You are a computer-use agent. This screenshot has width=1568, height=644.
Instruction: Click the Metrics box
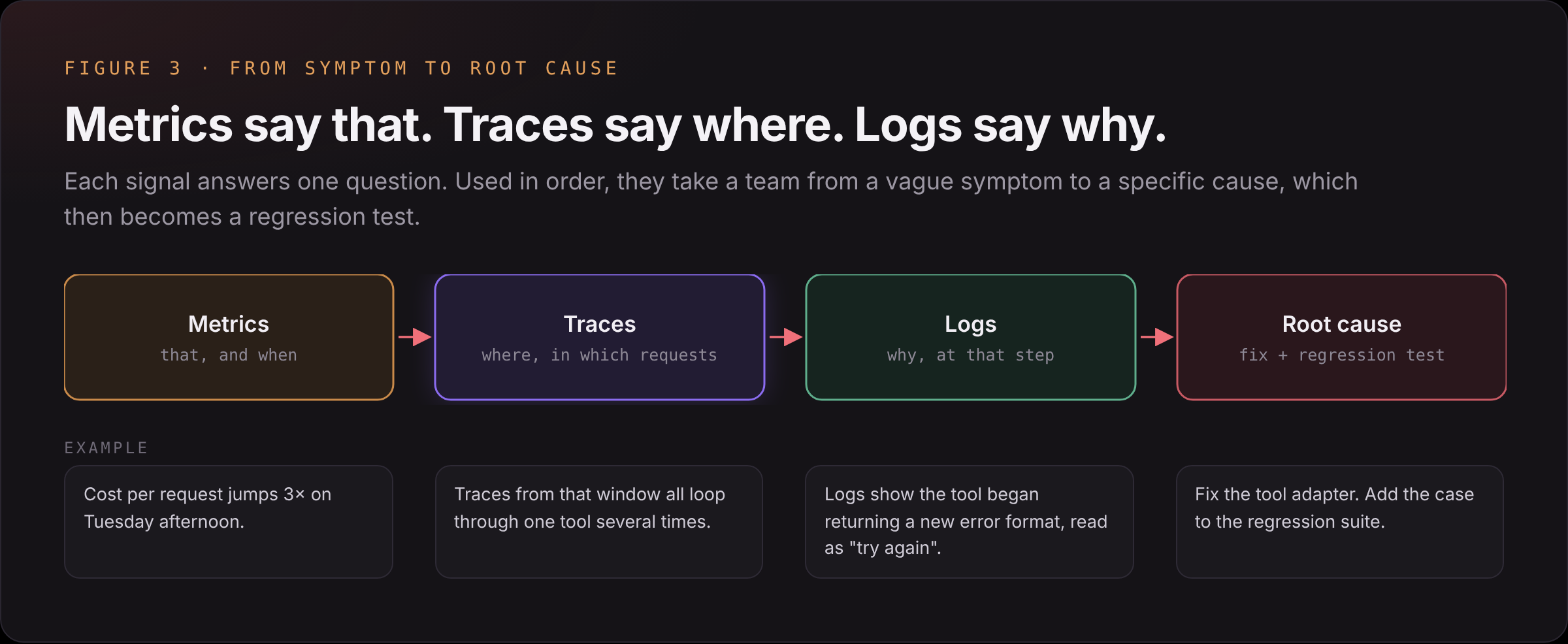coord(229,337)
